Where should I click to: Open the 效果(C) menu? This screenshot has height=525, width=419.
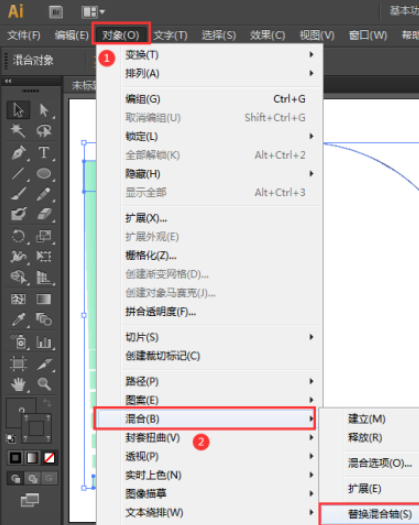(x=268, y=35)
